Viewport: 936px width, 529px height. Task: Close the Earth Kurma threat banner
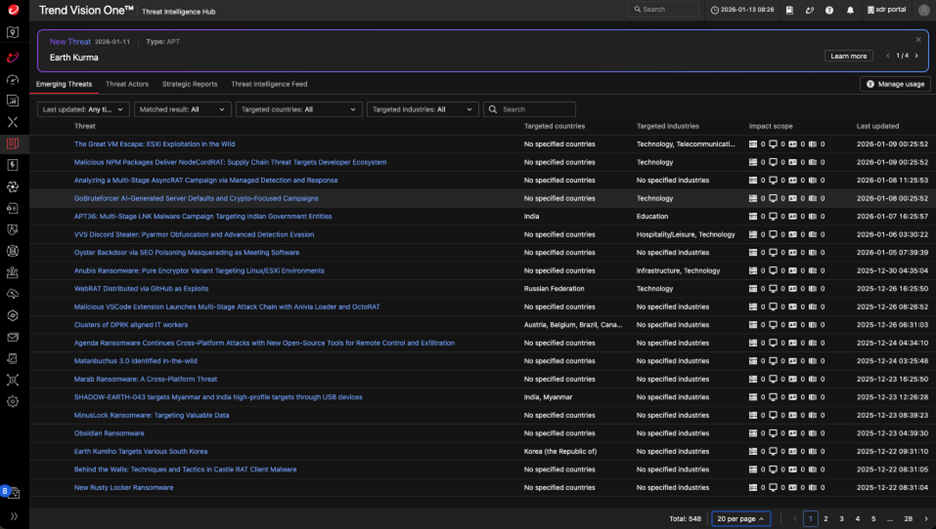tap(918, 40)
